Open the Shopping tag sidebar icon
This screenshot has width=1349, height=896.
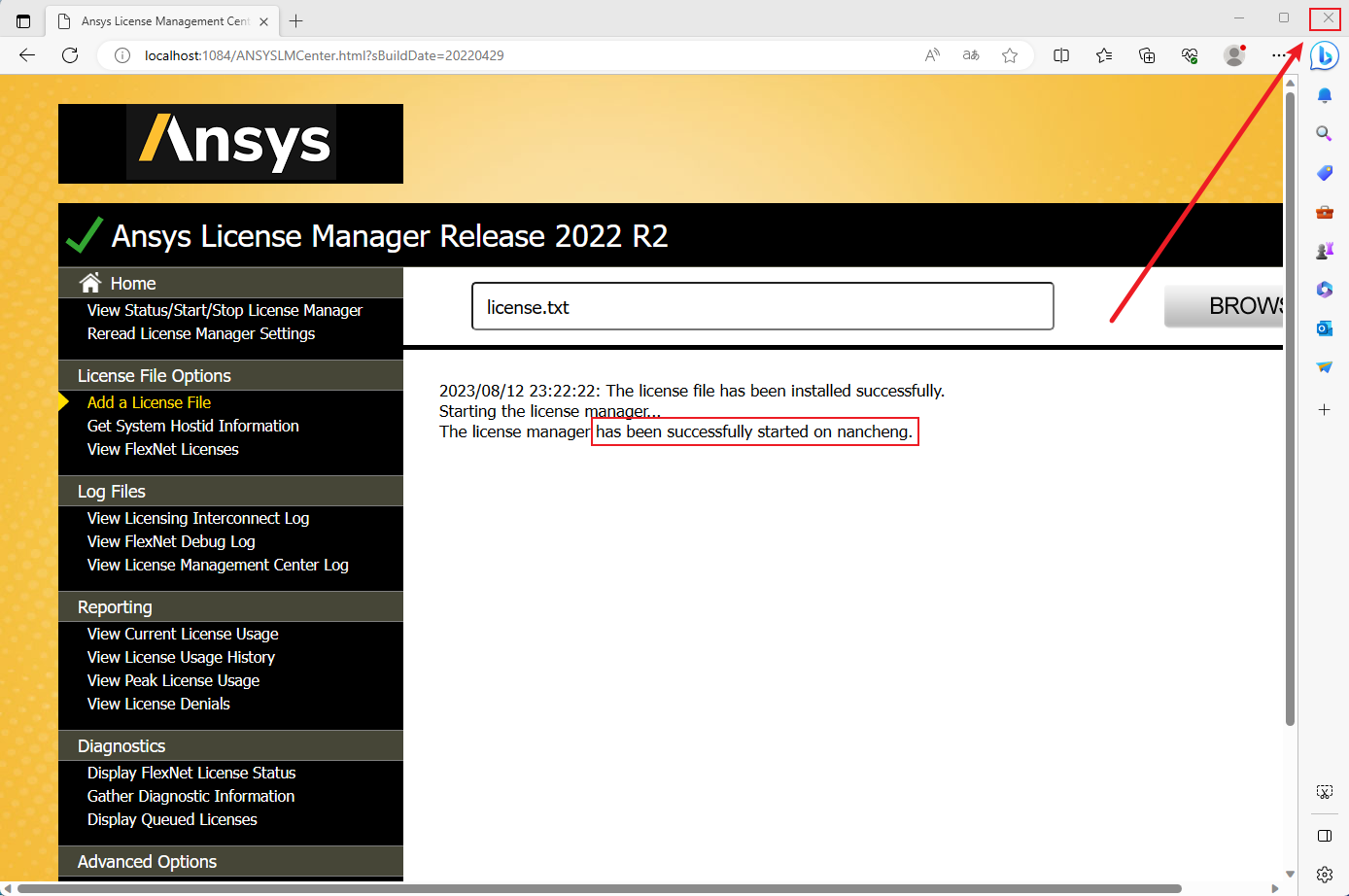1324,173
